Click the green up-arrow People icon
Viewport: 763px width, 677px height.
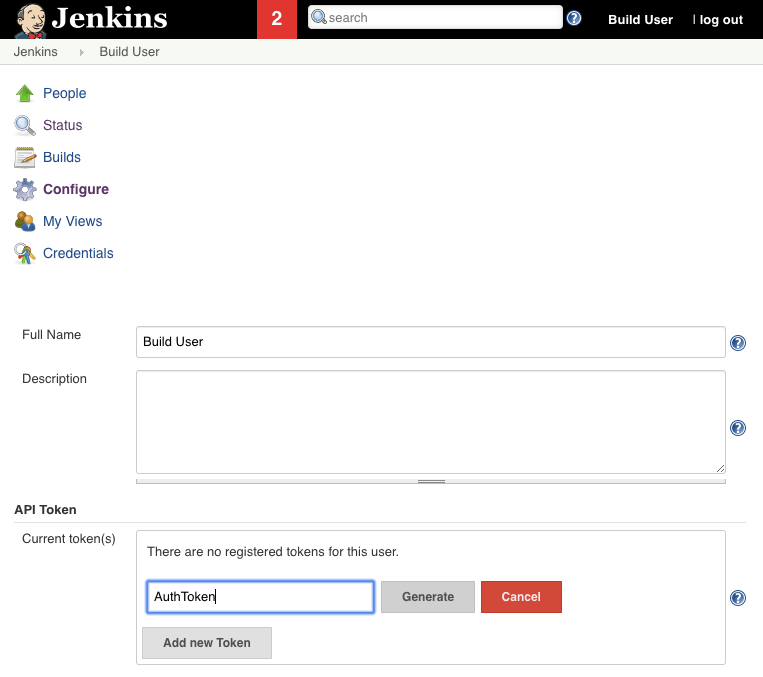[x=24, y=93]
